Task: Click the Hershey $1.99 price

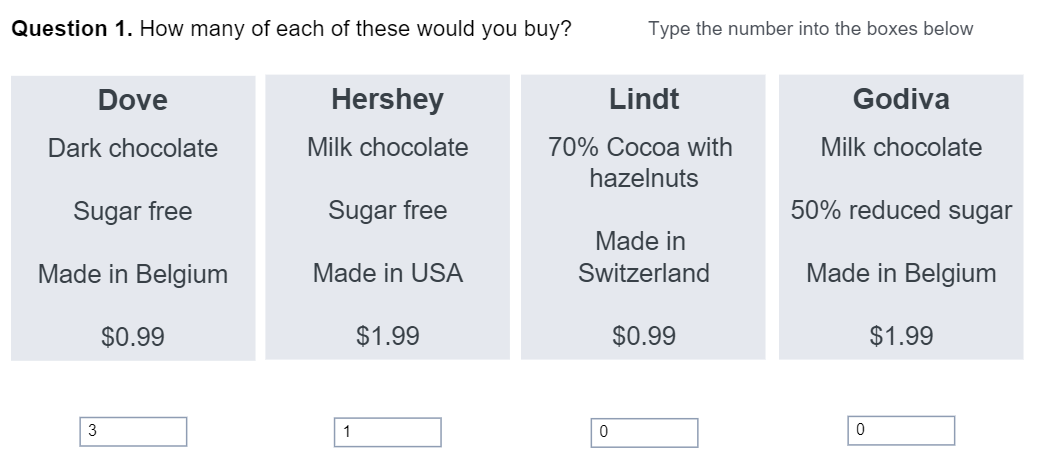Action: [x=388, y=336]
